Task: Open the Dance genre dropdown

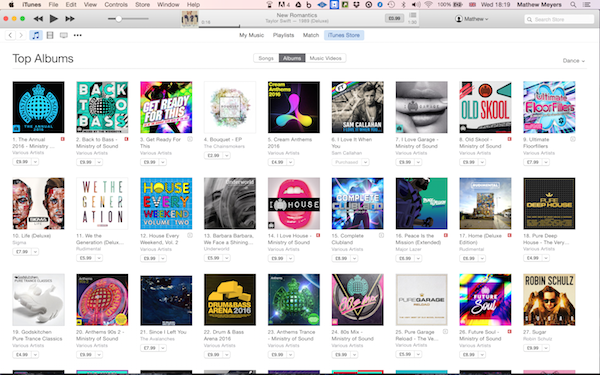Action: coord(574,61)
